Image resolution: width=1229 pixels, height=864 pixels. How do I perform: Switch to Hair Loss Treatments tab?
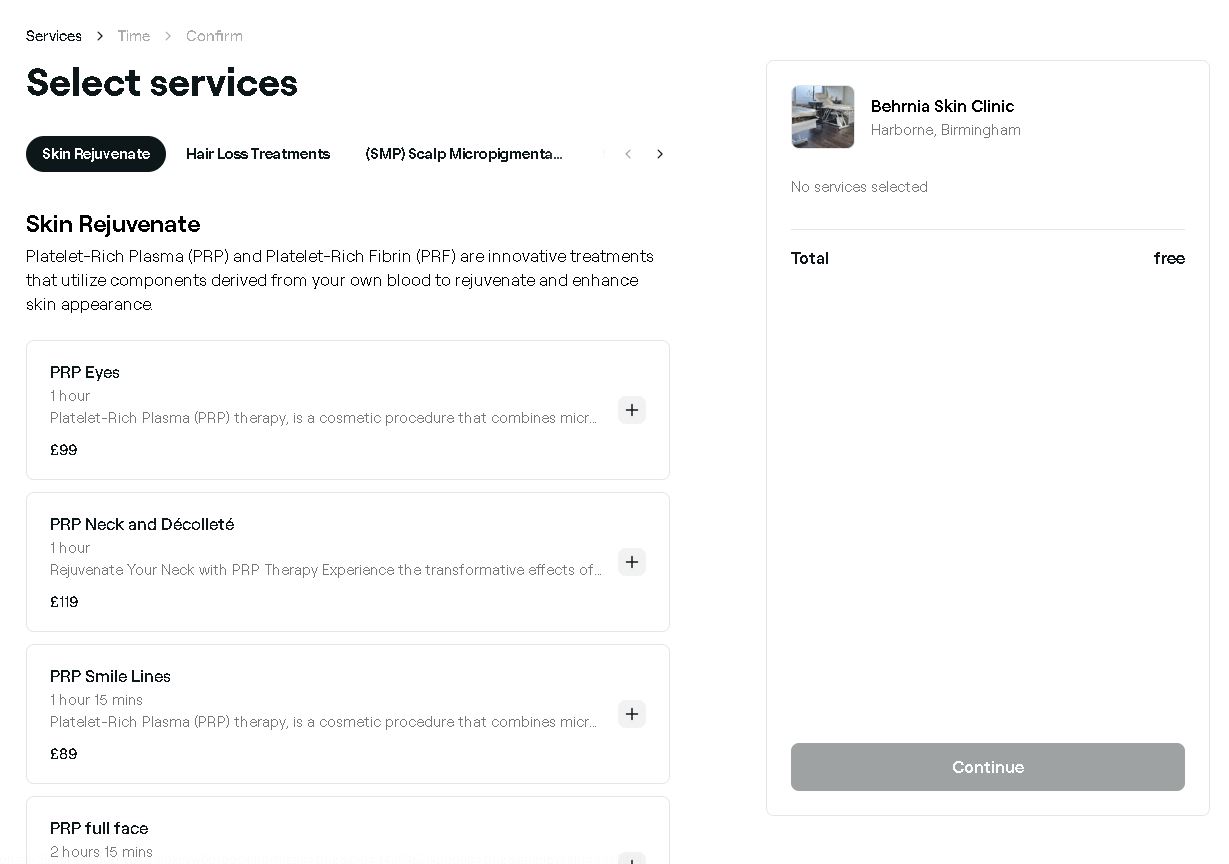[x=258, y=154]
